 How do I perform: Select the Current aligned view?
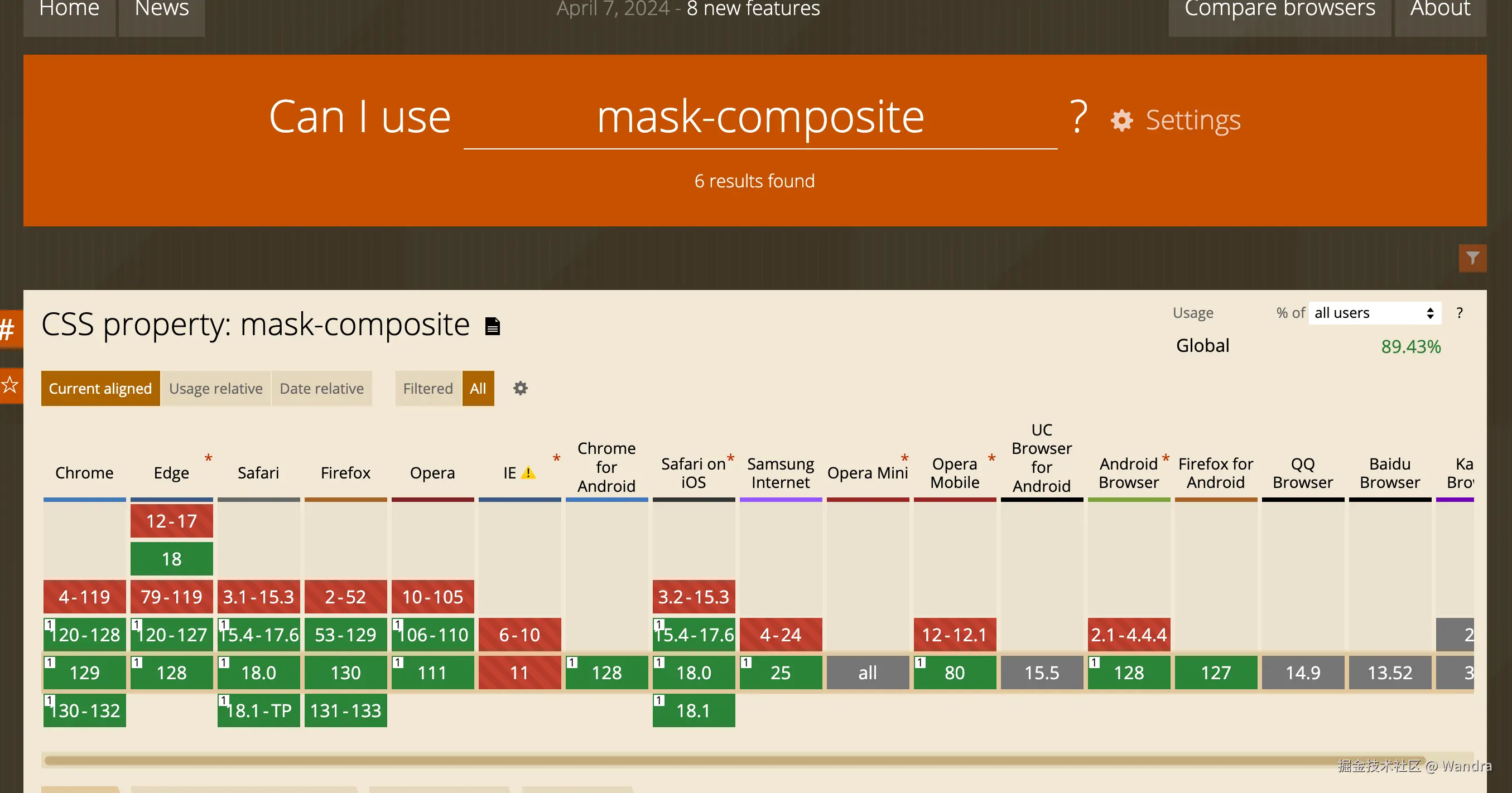100,388
